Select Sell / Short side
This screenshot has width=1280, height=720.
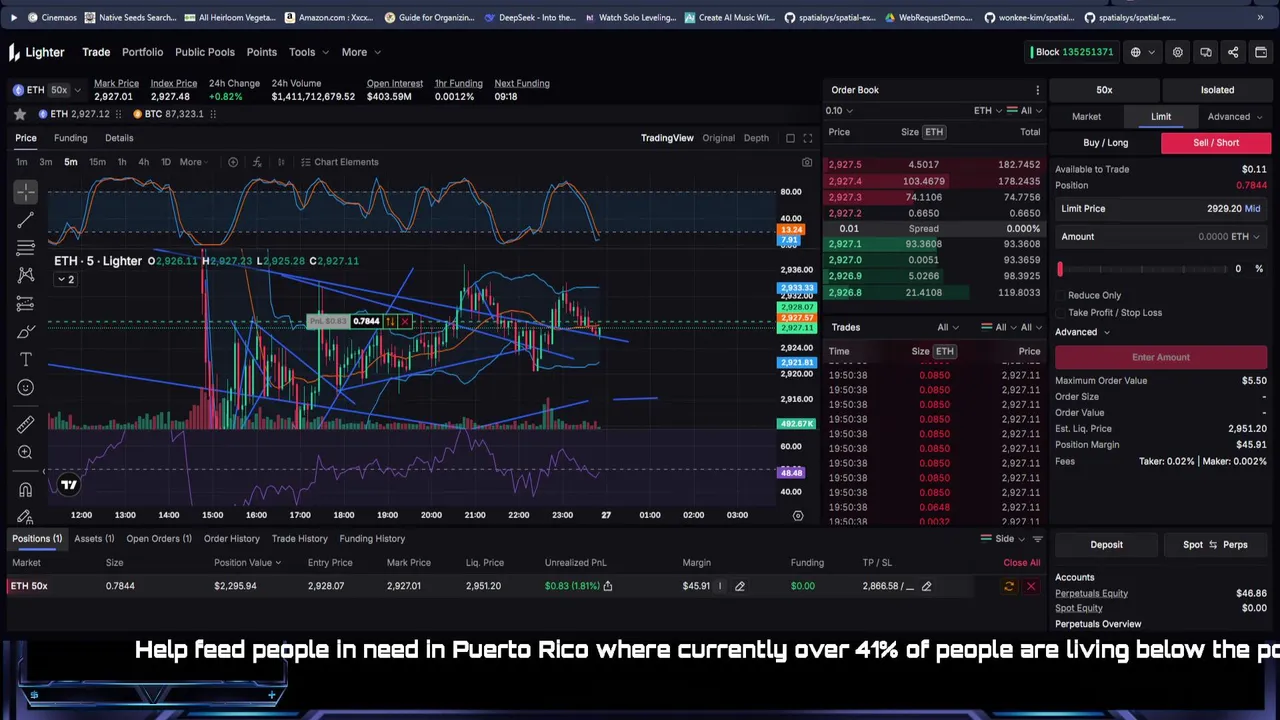[1215, 142]
